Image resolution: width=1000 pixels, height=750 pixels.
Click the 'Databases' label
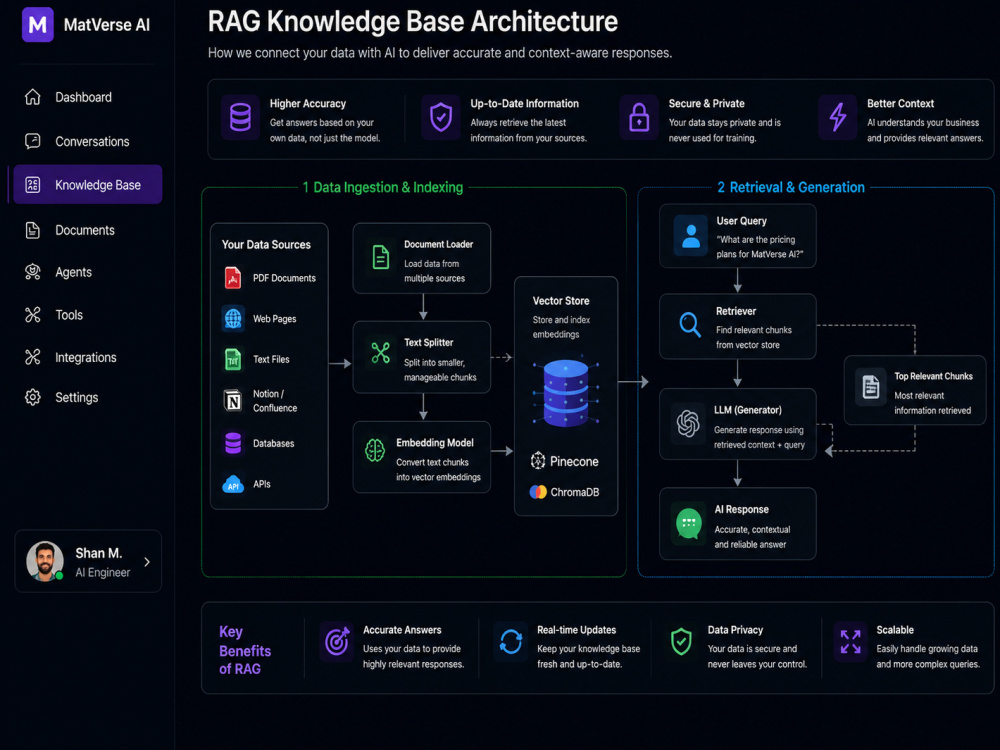click(x=274, y=443)
